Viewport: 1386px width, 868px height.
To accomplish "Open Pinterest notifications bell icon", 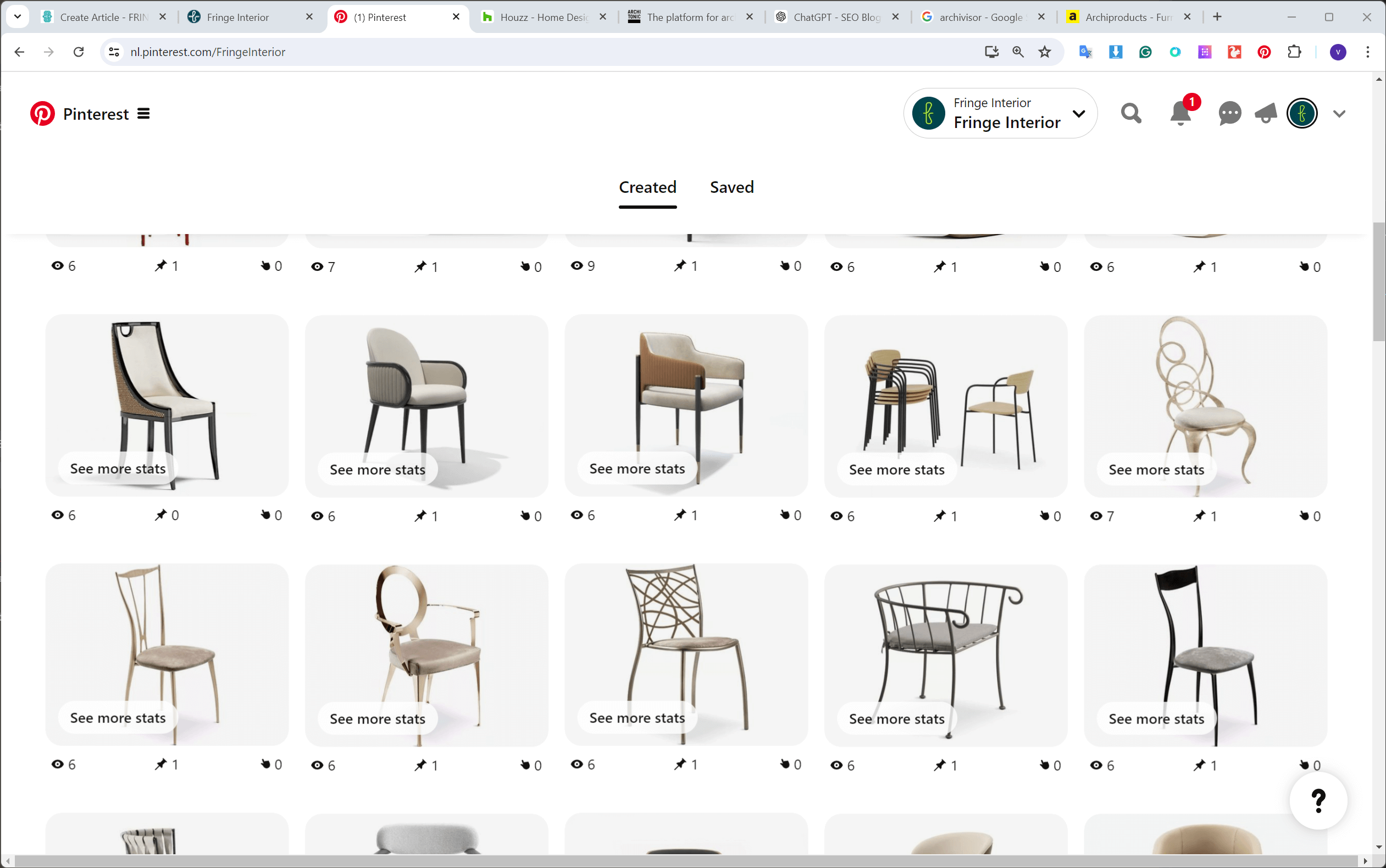I will coord(1180,114).
